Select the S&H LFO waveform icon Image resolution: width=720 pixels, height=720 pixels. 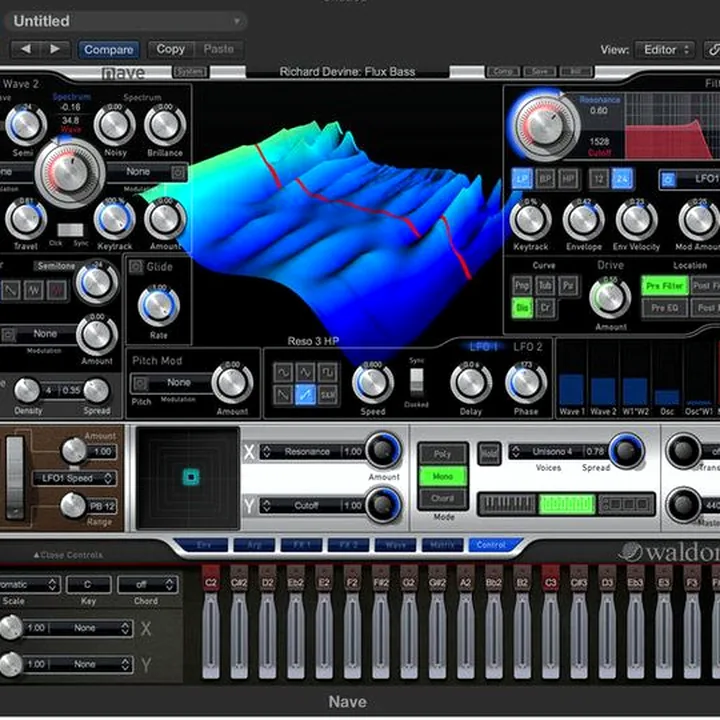[327, 394]
